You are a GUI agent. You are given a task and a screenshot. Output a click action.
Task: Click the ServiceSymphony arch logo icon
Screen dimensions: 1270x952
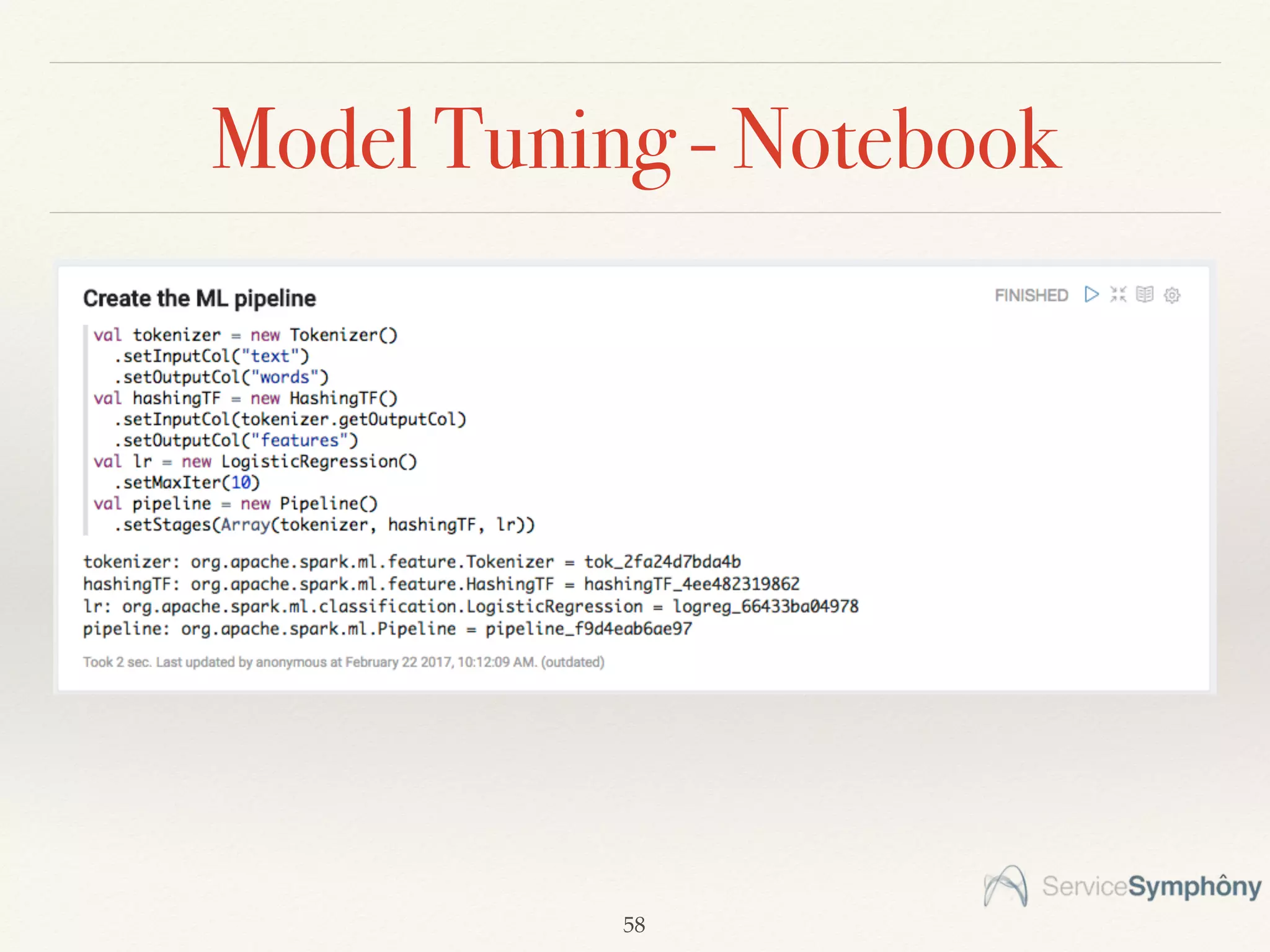point(1006,886)
